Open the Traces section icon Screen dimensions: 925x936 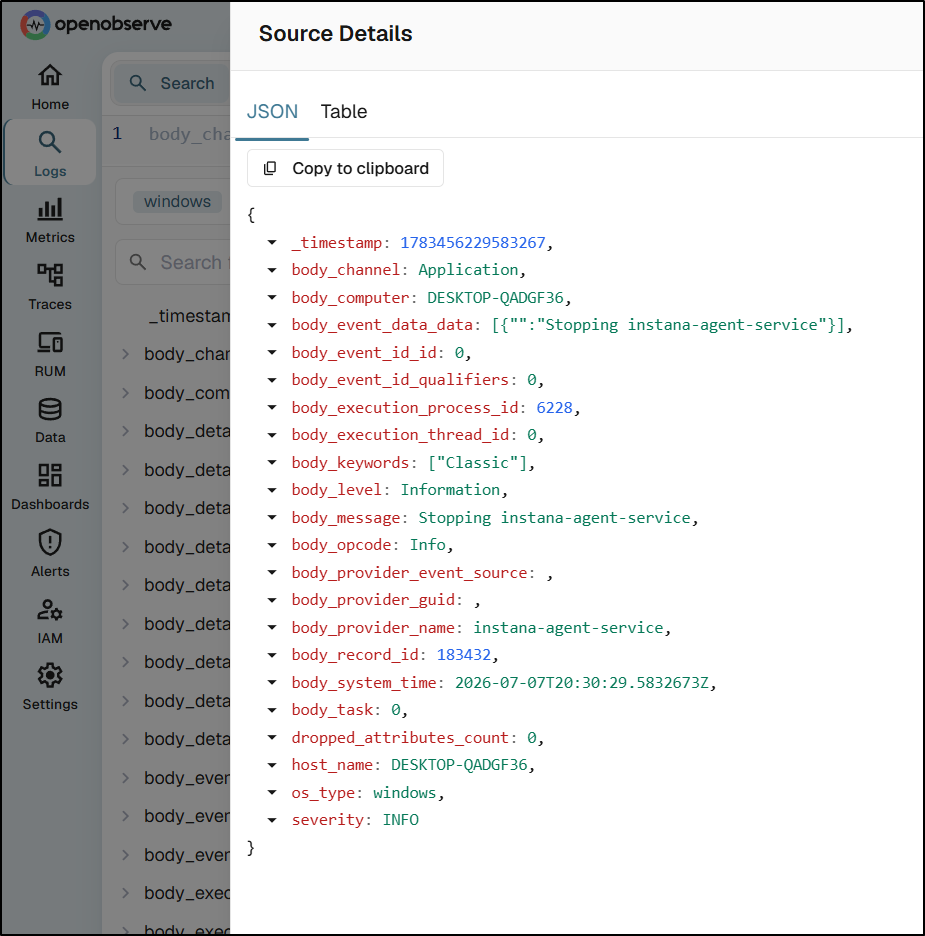[x=50, y=275]
